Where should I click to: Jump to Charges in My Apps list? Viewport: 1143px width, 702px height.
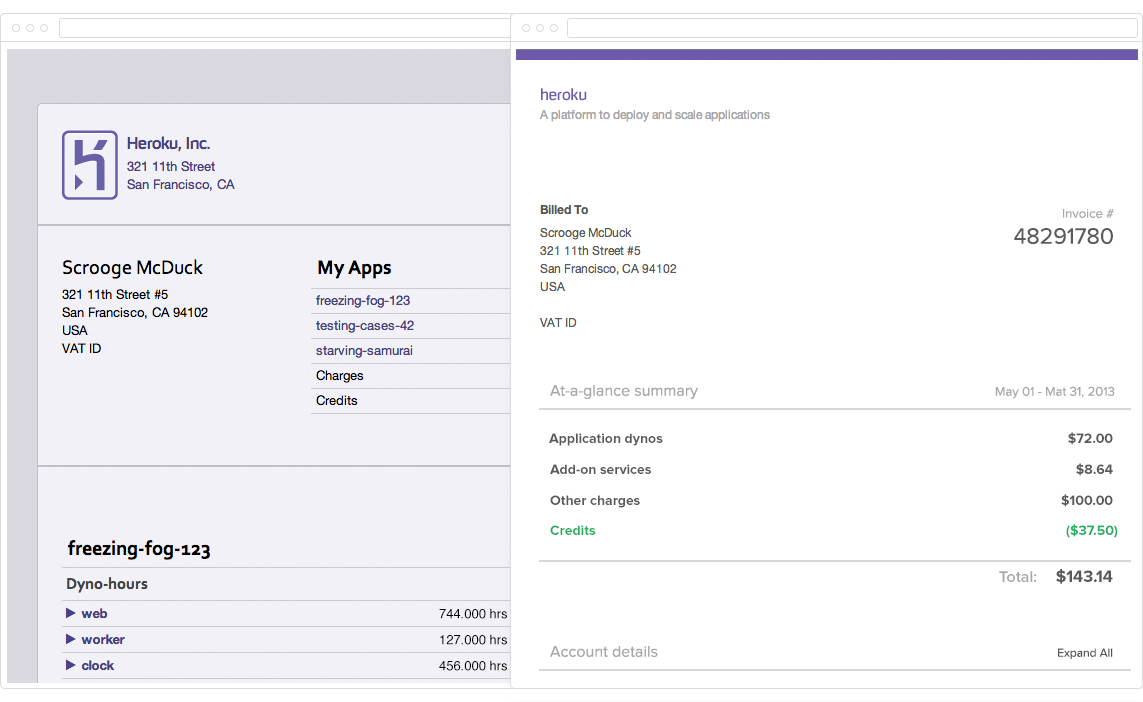coord(340,375)
